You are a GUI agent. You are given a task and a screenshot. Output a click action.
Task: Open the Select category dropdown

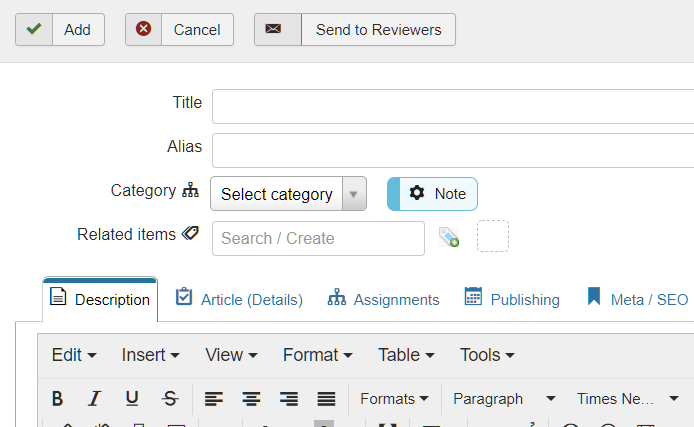pyautogui.click(x=288, y=194)
